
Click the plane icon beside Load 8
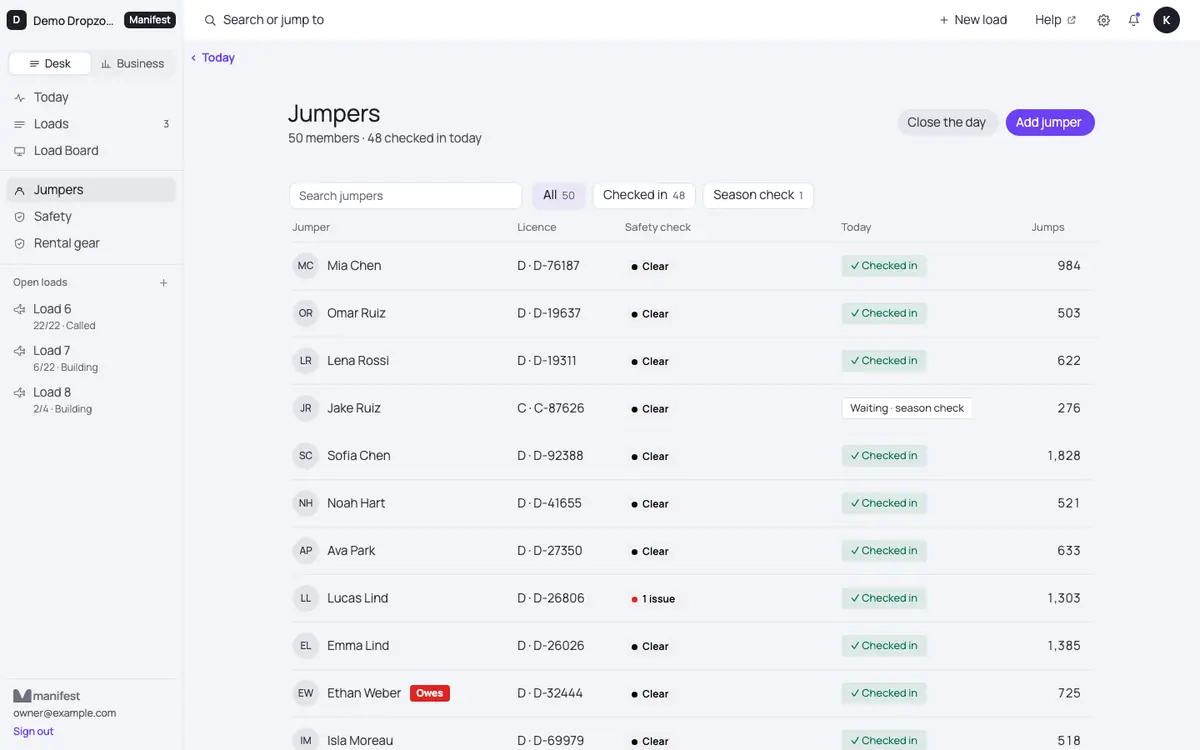[20, 393]
